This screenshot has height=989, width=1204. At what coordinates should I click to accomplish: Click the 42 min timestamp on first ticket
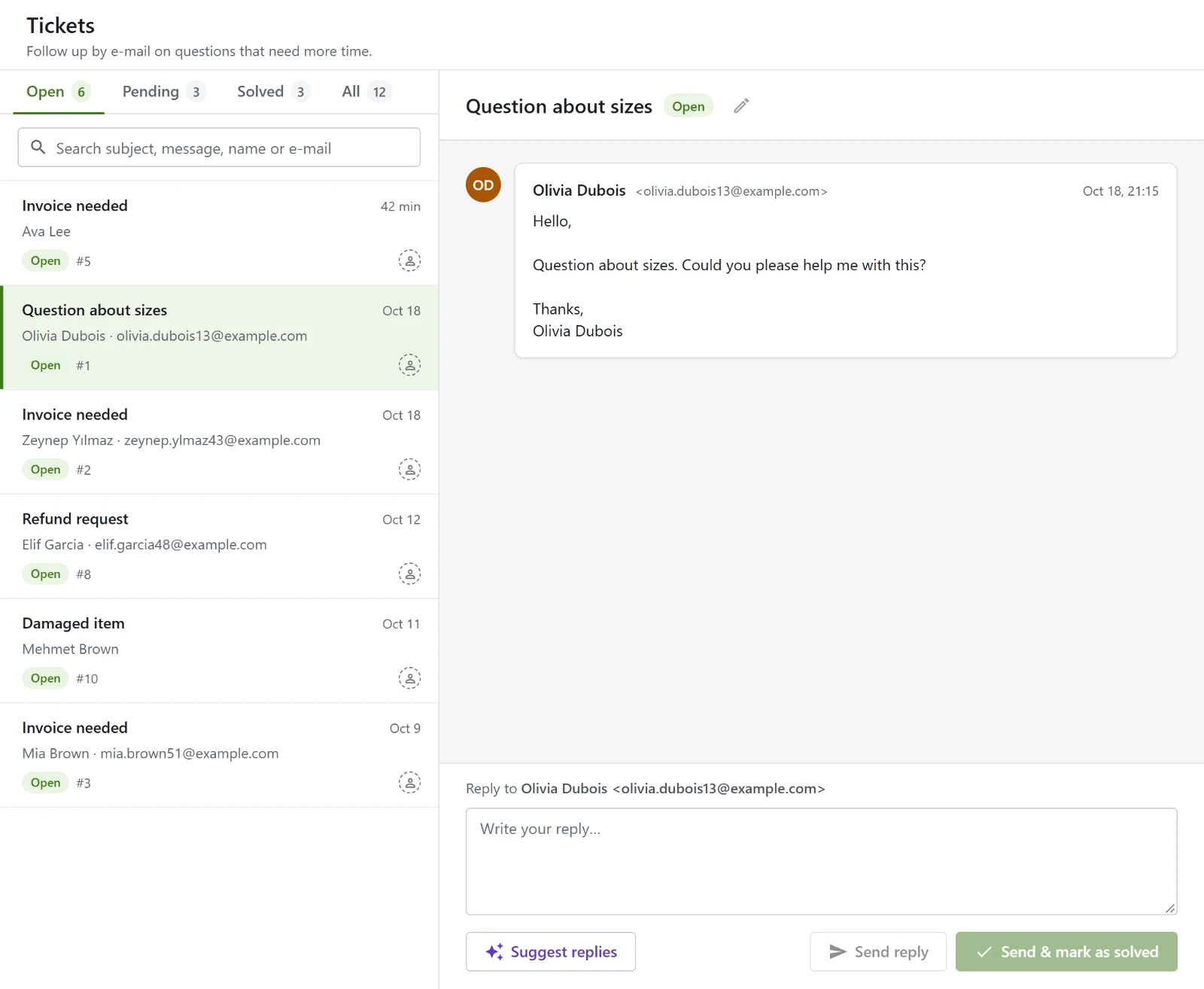coord(400,207)
